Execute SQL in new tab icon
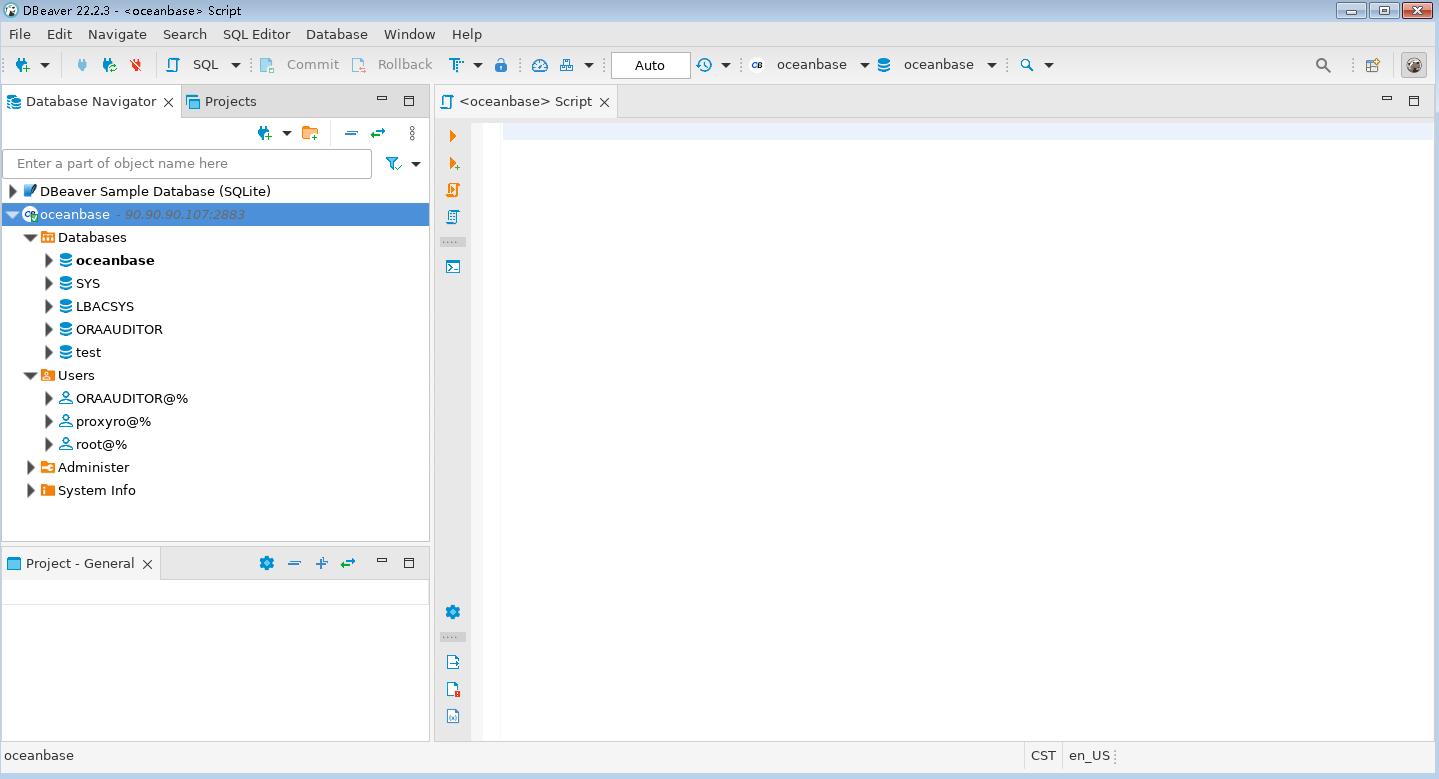Viewport: 1439px width, 779px height. pyautogui.click(x=453, y=163)
